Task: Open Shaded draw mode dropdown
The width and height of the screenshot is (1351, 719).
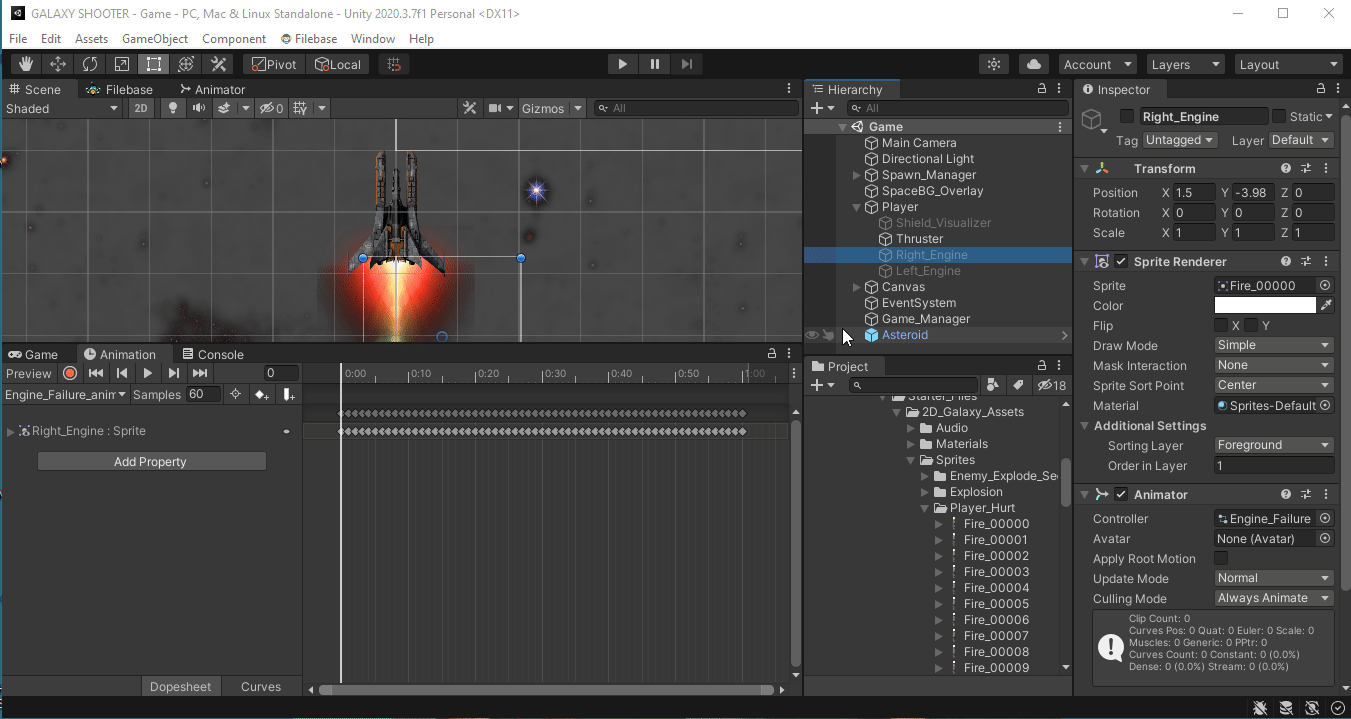Action: point(62,108)
